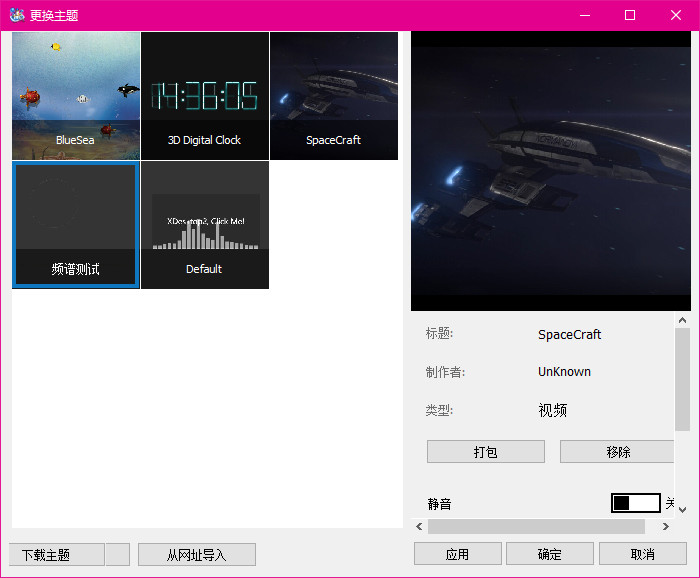Click the large SpaceCraft preview image
The image size is (700, 578).
pos(550,171)
